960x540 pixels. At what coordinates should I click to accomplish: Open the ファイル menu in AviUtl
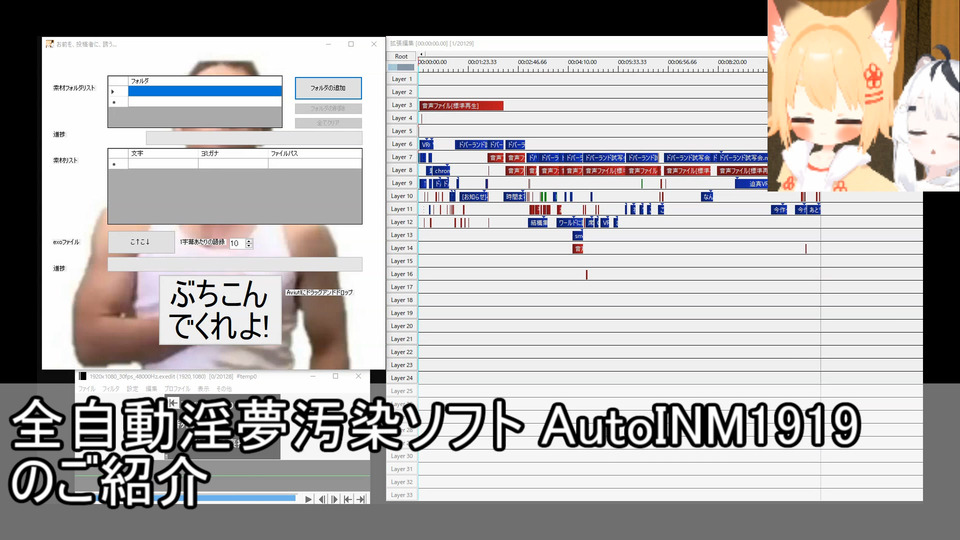[86, 389]
